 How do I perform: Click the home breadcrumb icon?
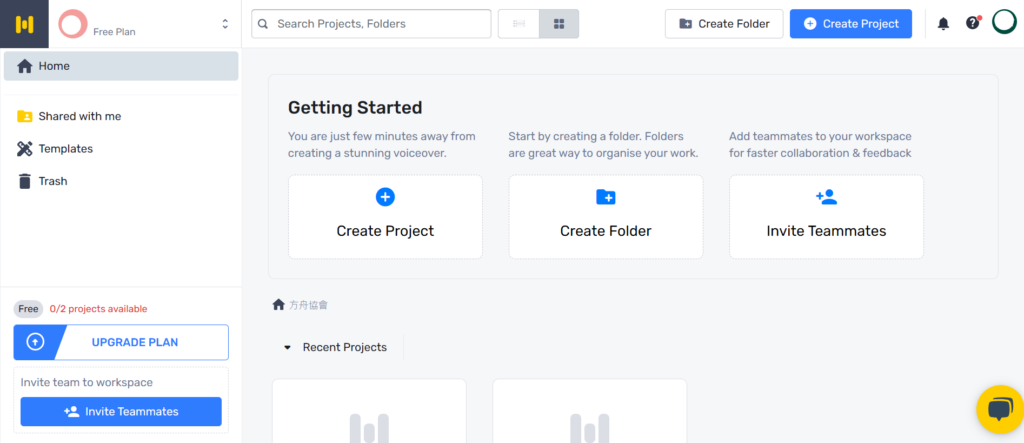pos(279,304)
